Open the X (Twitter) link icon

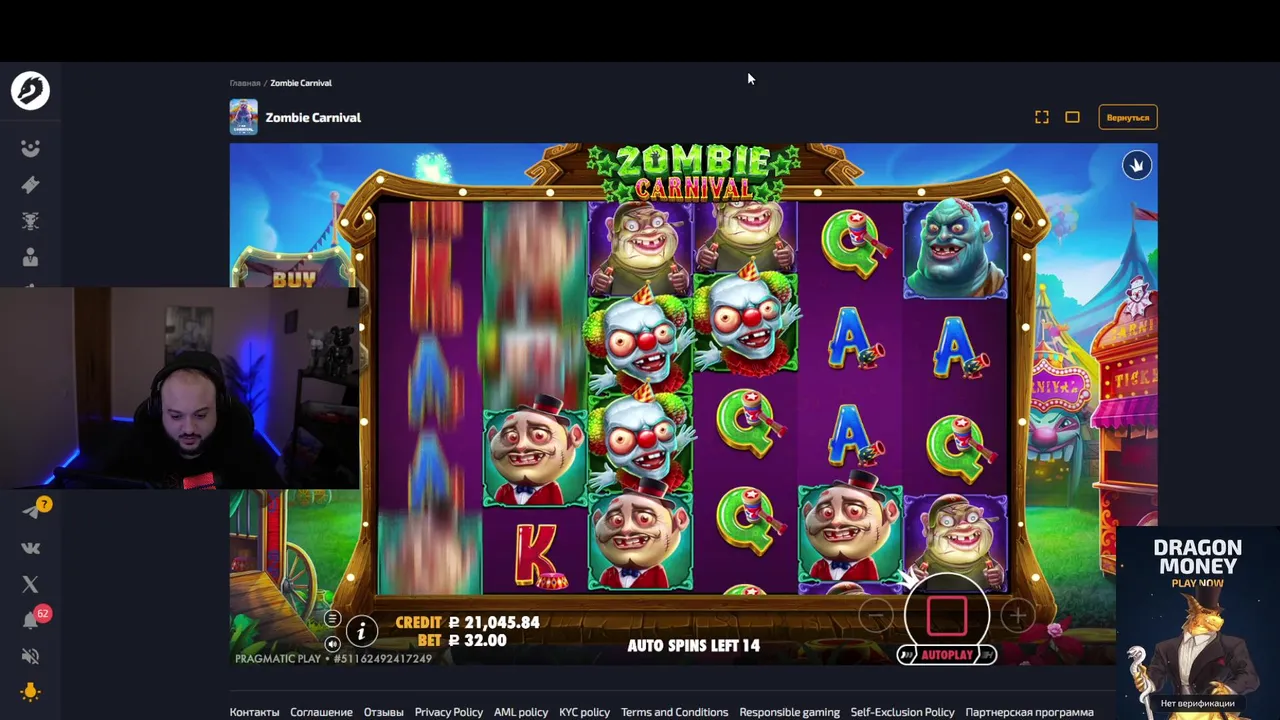(30, 584)
